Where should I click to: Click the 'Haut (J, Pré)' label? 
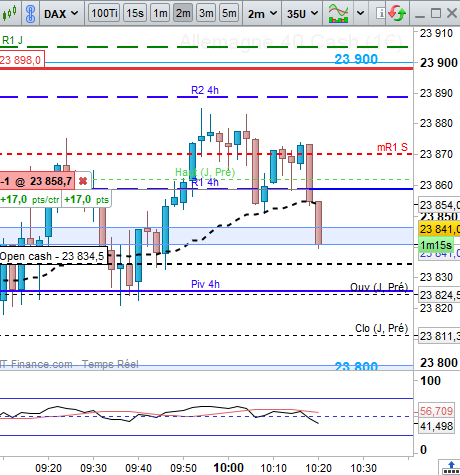coord(205,172)
